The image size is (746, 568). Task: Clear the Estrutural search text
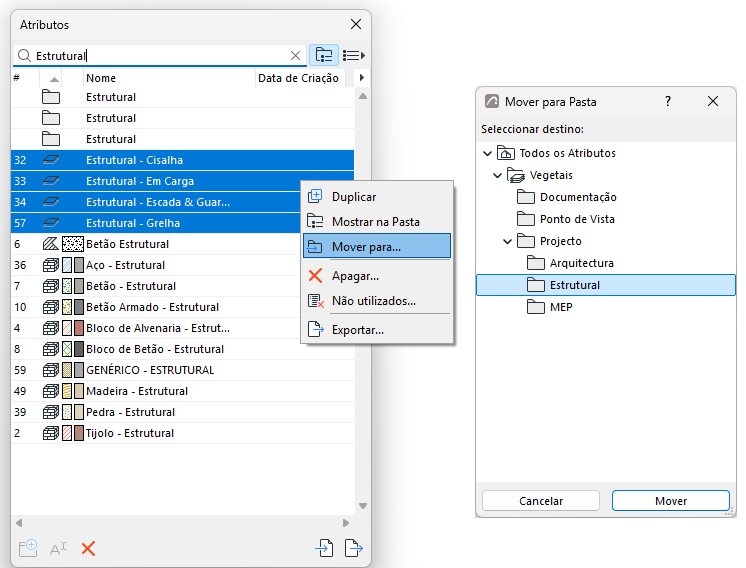[295, 56]
